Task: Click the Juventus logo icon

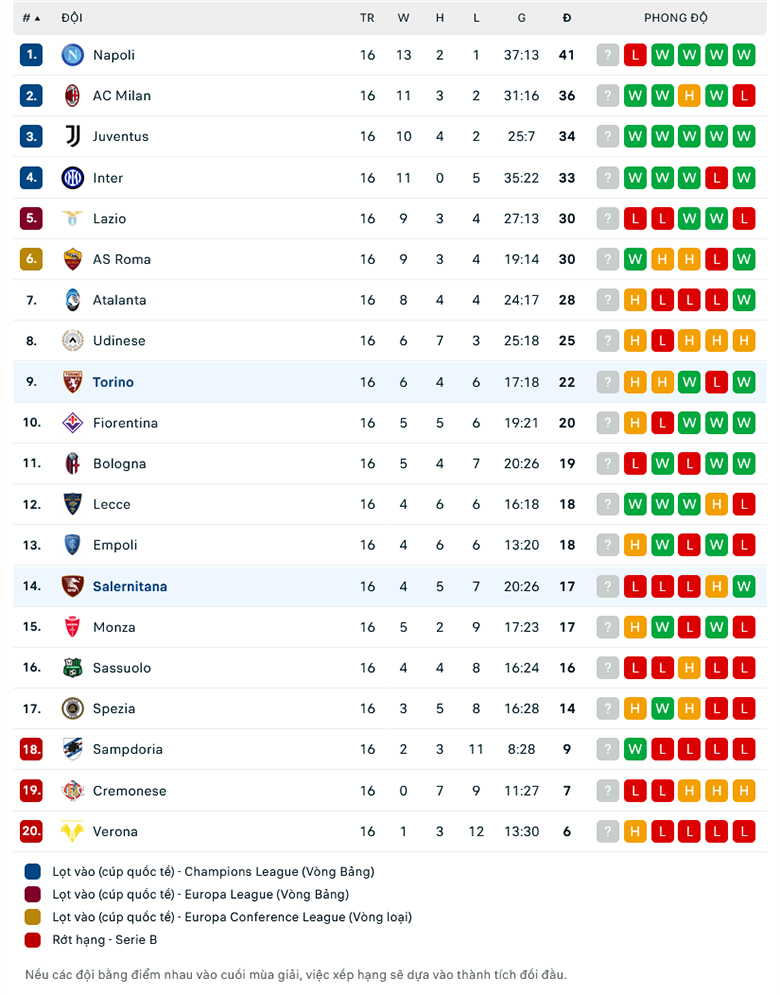Action: click(72, 136)
